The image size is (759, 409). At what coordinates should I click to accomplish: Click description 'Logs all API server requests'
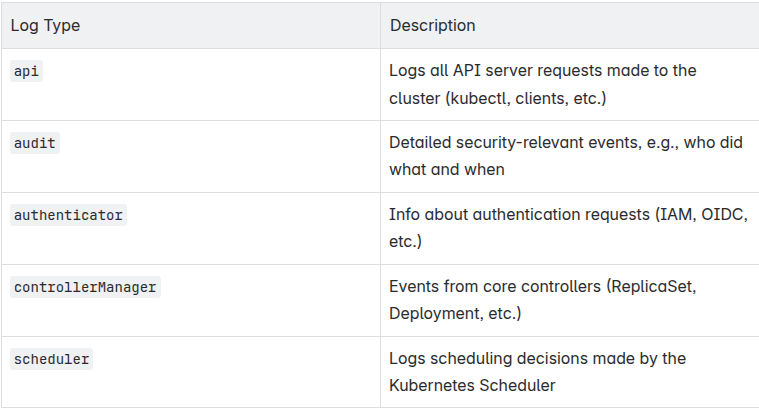point(543,84)
